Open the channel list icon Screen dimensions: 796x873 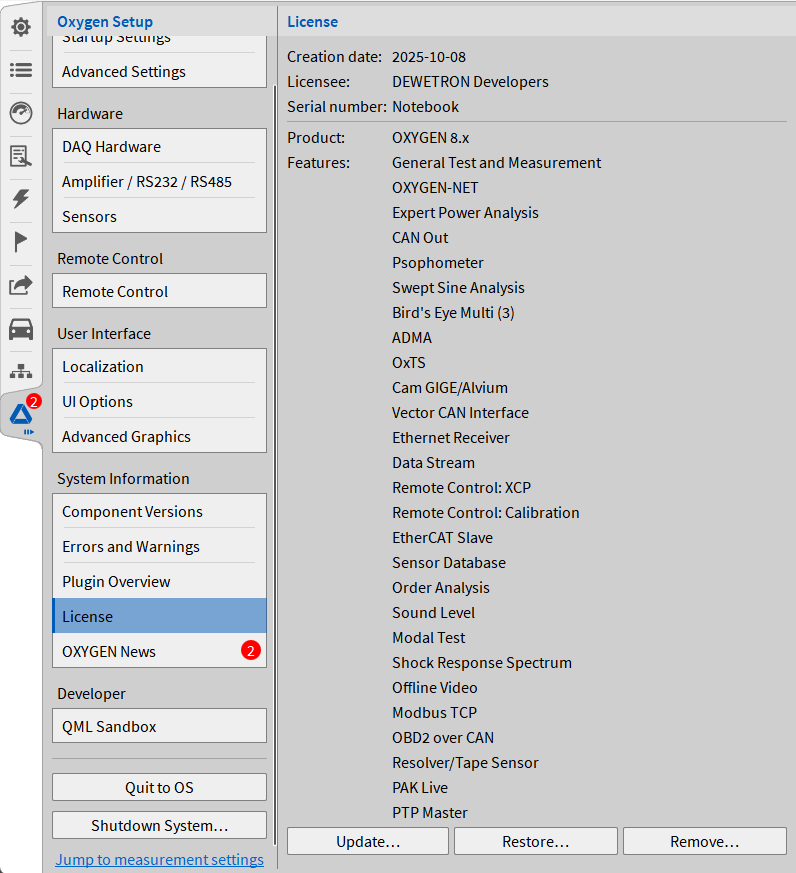(21, 70)
